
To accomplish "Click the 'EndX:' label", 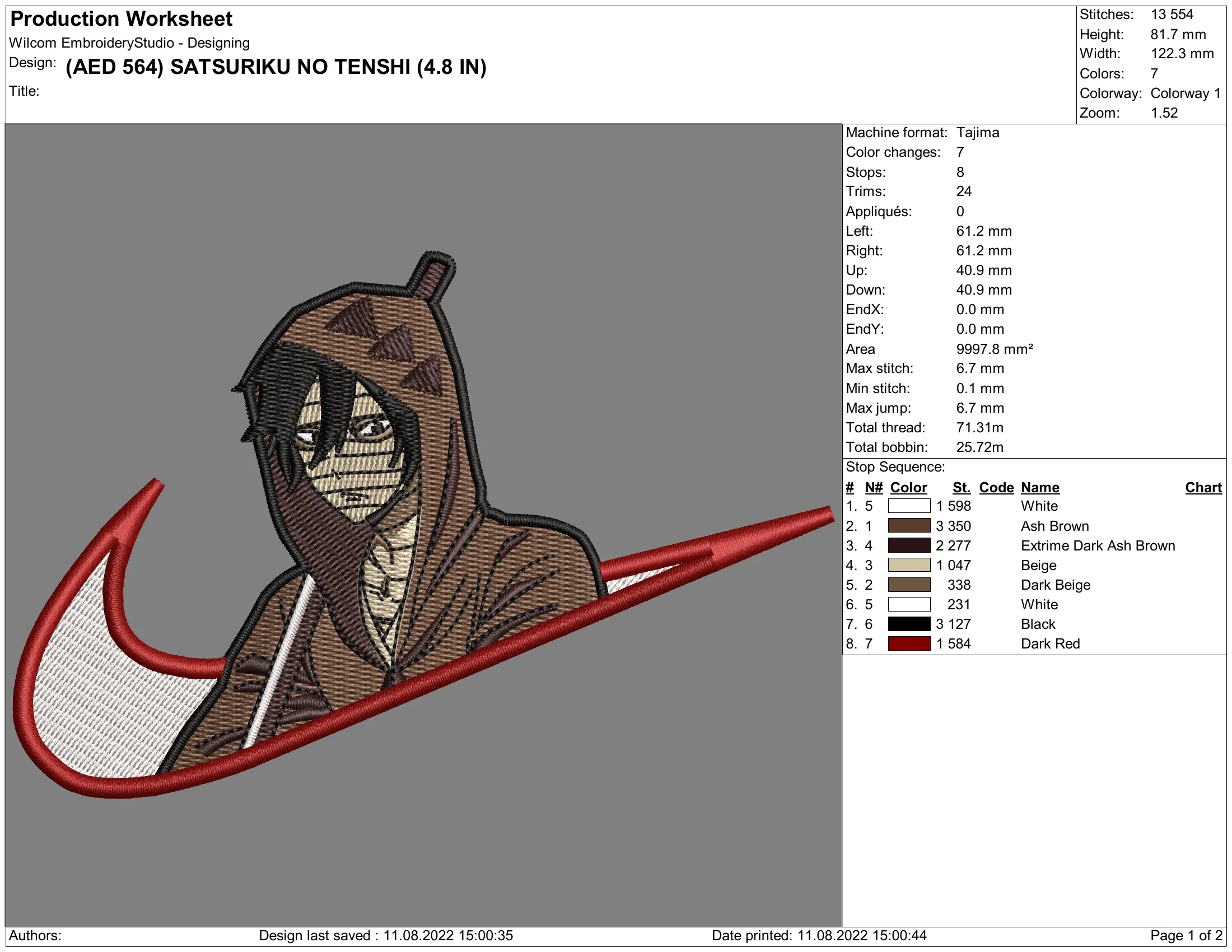I will pos(865,310).
